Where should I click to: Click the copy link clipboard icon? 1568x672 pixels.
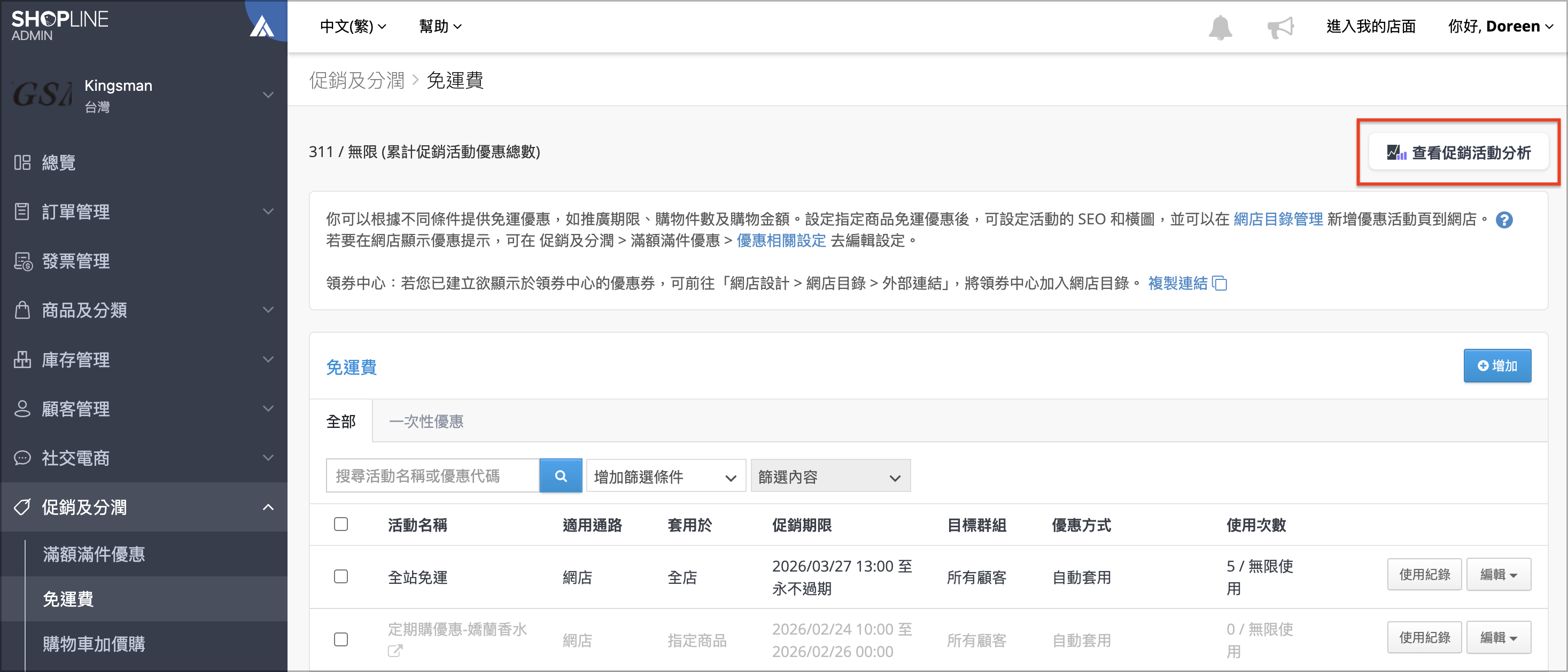click(x=1219, y=284)
